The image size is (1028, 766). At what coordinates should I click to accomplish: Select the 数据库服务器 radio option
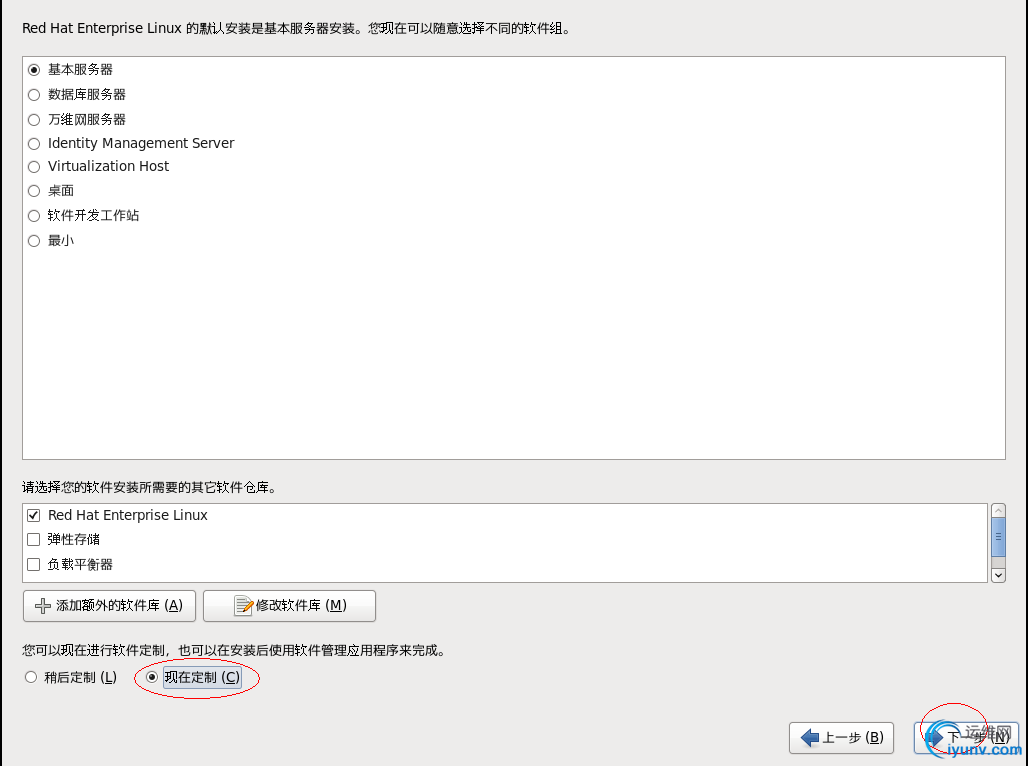[x=34, y=95]
